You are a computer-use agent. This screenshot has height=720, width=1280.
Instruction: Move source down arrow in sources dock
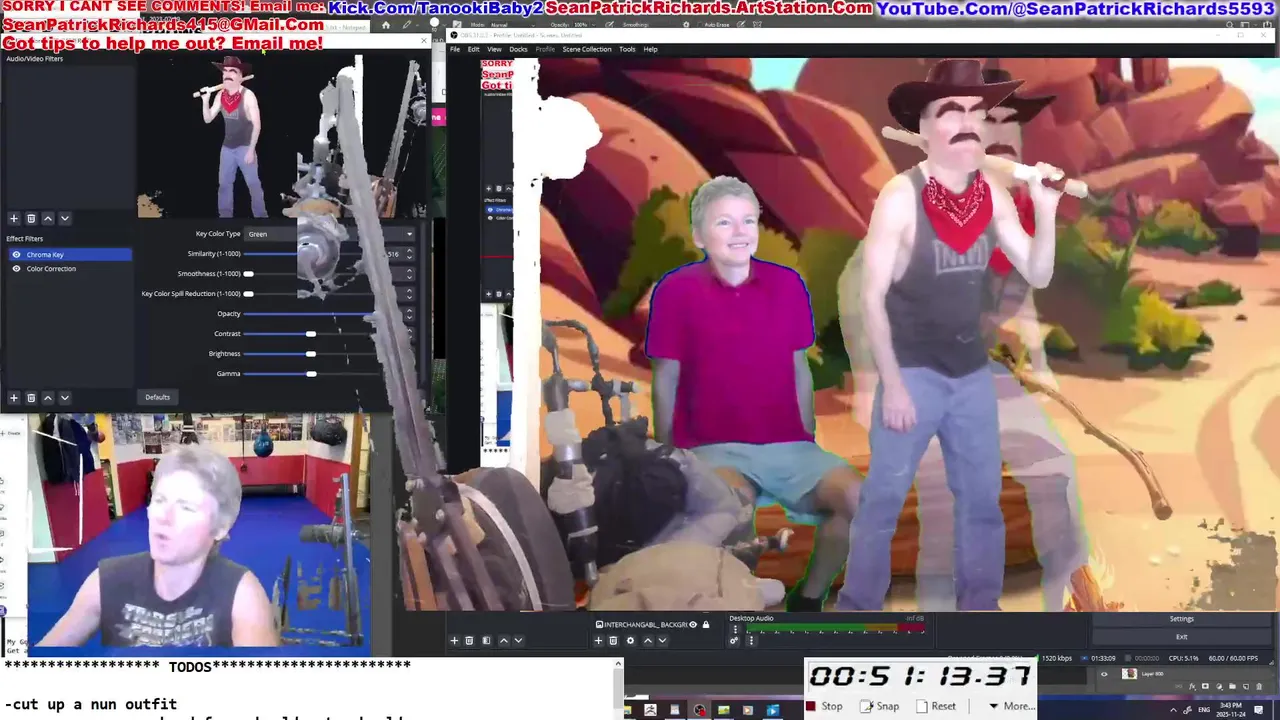(x=662, y=640)
